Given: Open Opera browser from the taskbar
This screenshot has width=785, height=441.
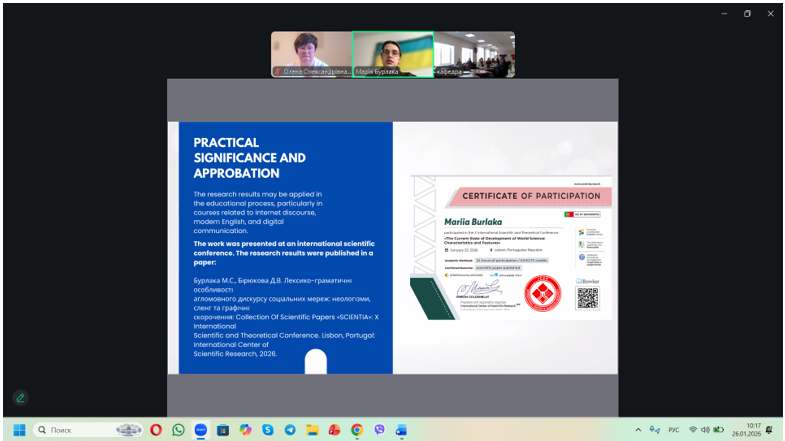Looking at the screenshot, I should (x=156, y=430).
